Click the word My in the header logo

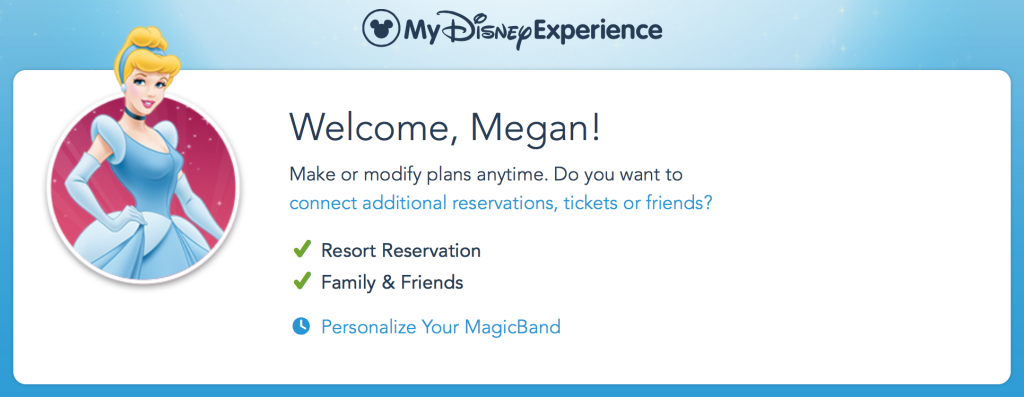[x=424, y=31]
